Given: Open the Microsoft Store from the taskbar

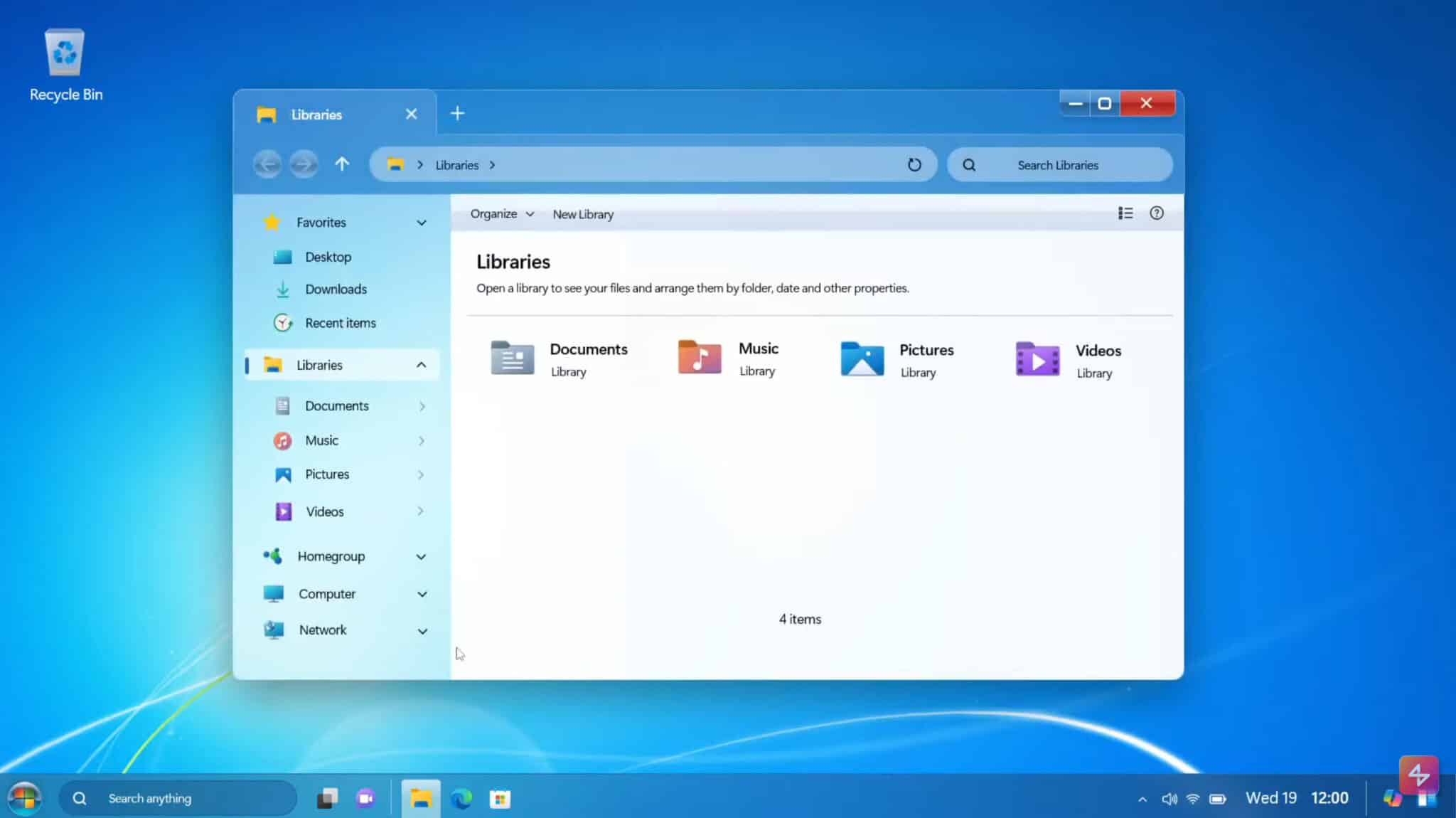Looking at the screenshot, I should pyautogui.click(x=500, y=798).
